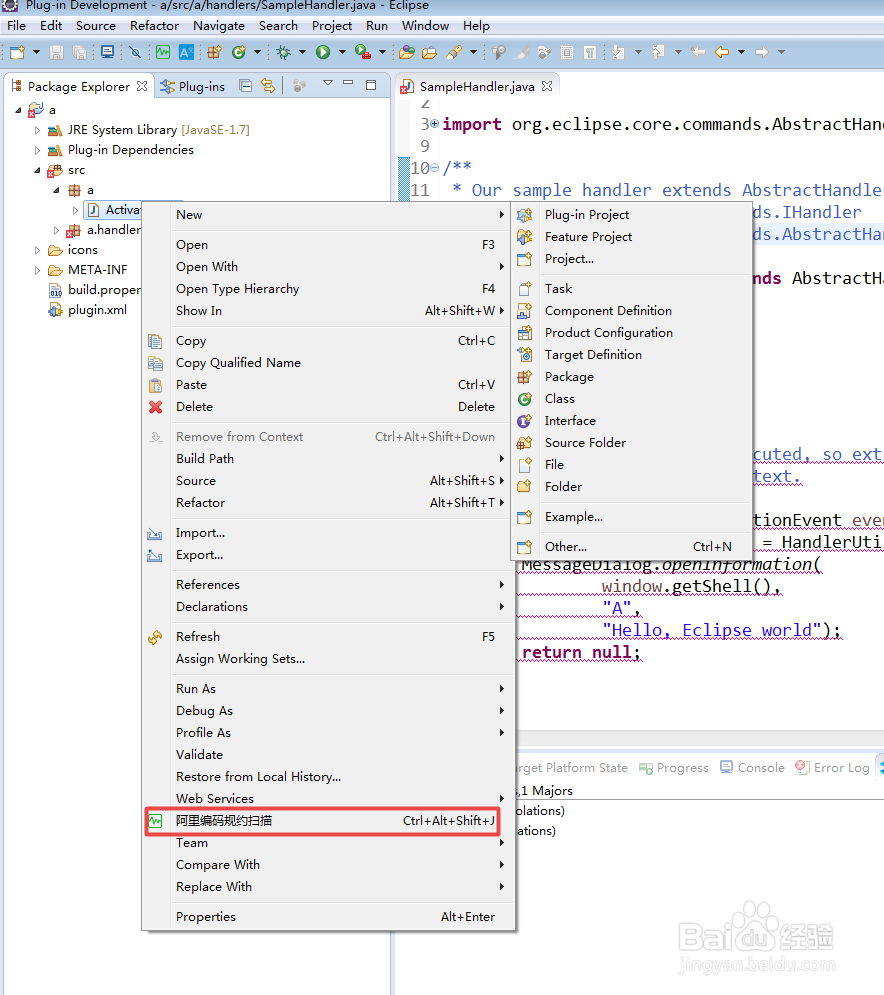Switch to the Plug-ins tab
The image size is (884, 995).
click(193, 86)
